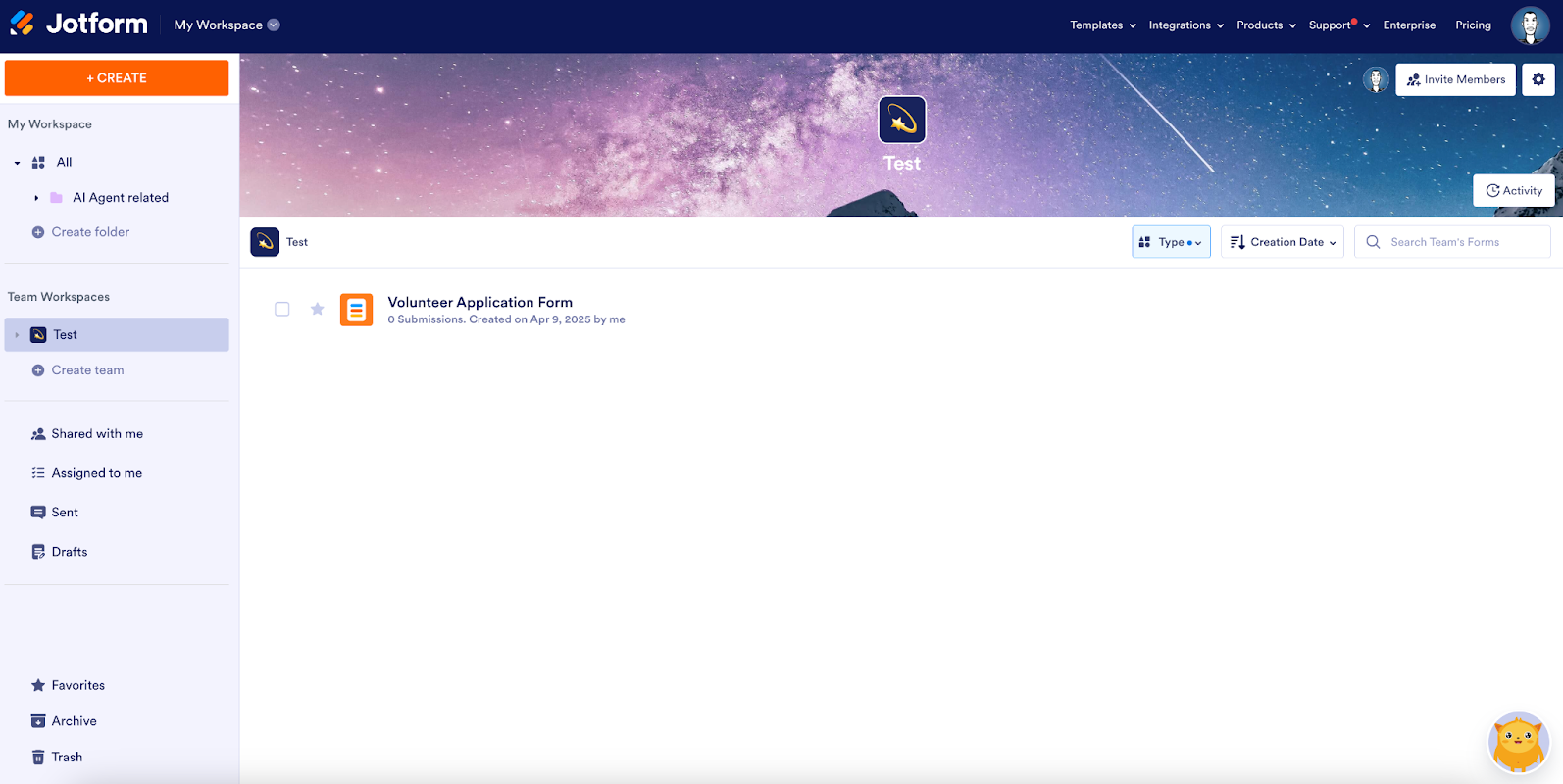
Task: Expand the Templates menu
Action: click(x=1103, y=25)
